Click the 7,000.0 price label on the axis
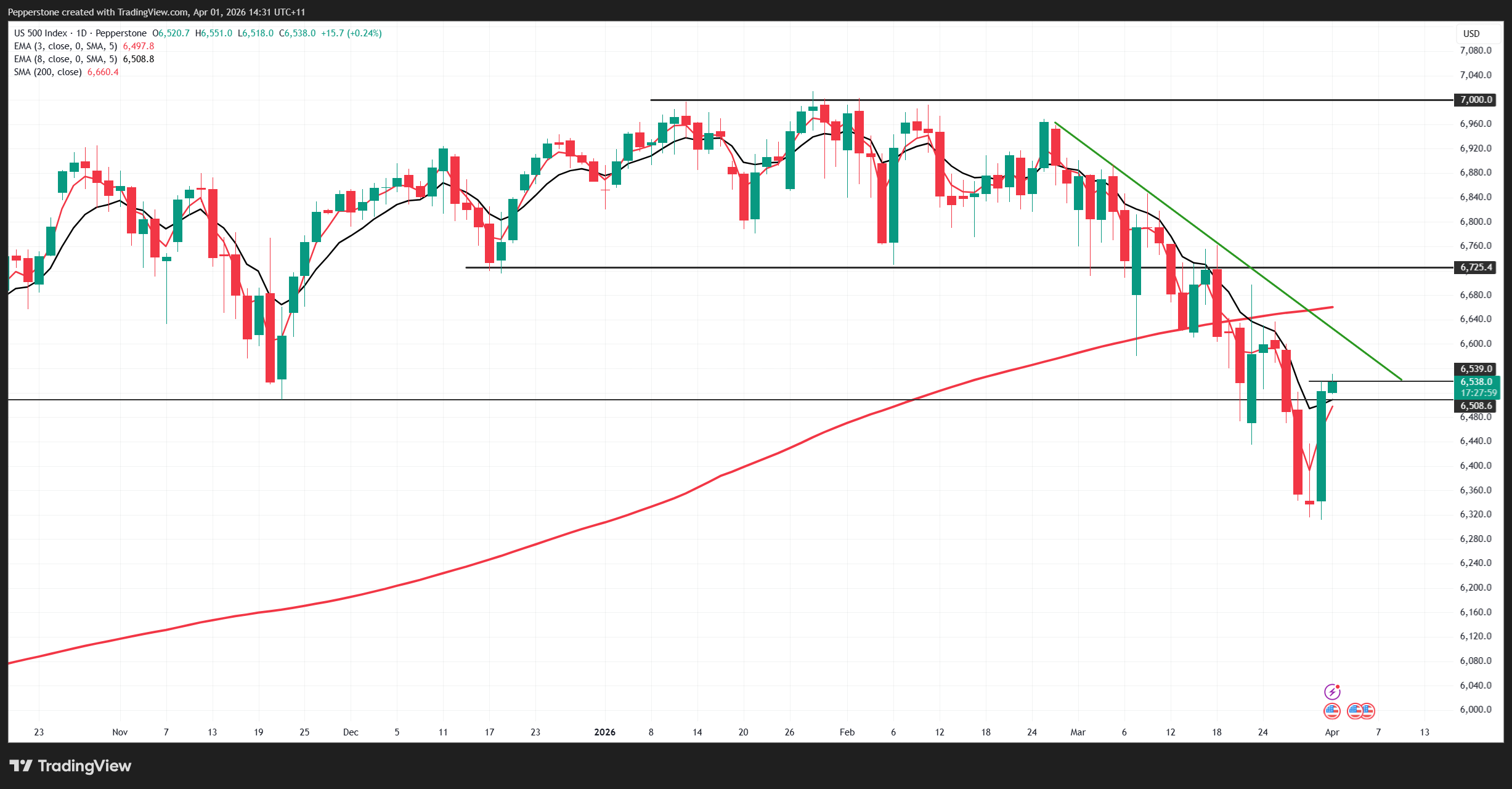1512x789 pixels. [x=1476, y=100]
